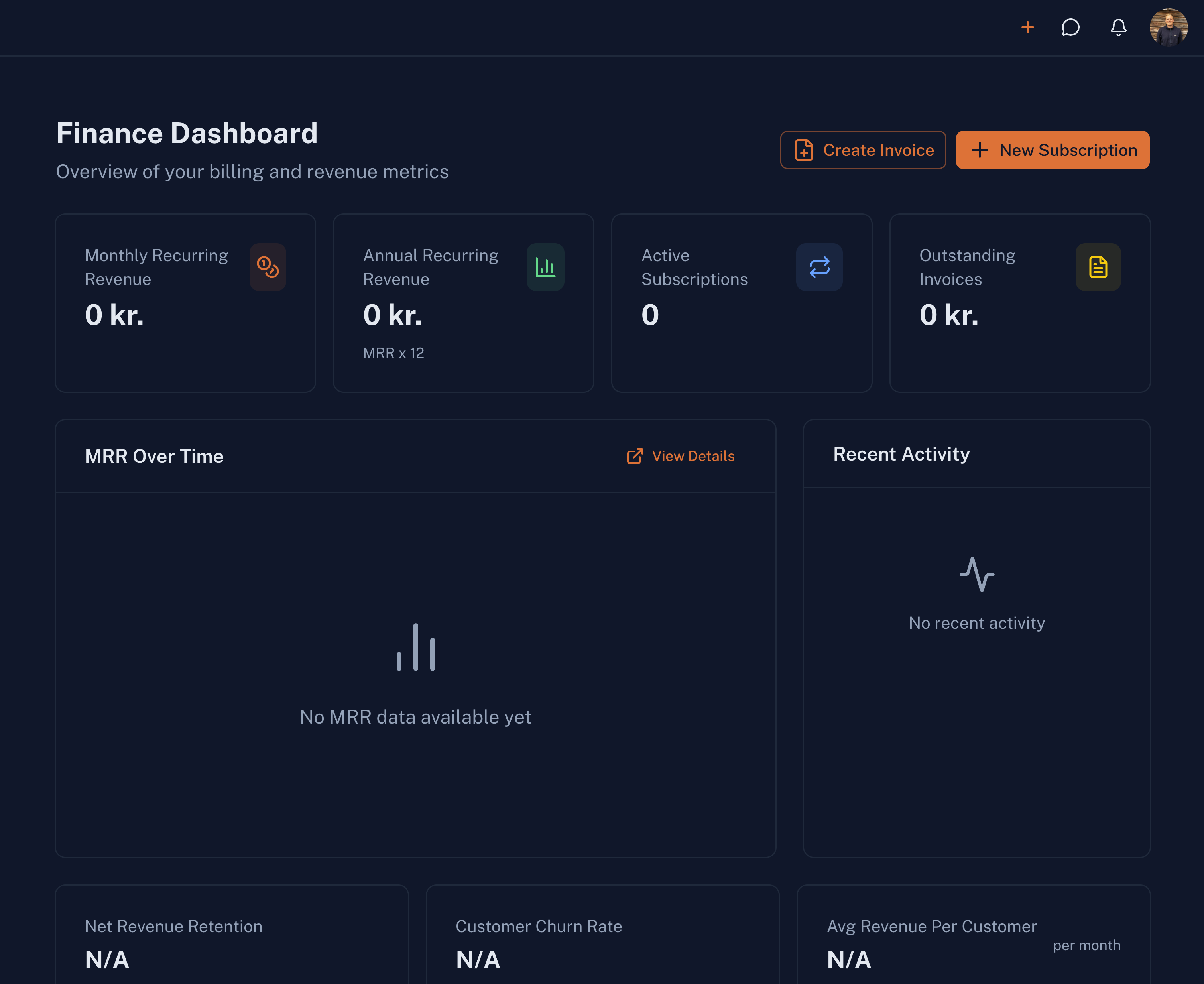Viewport: 1204px width, 984px height.
Task: Click the Active Subscriptions value 0
Action: pos(650,315)
